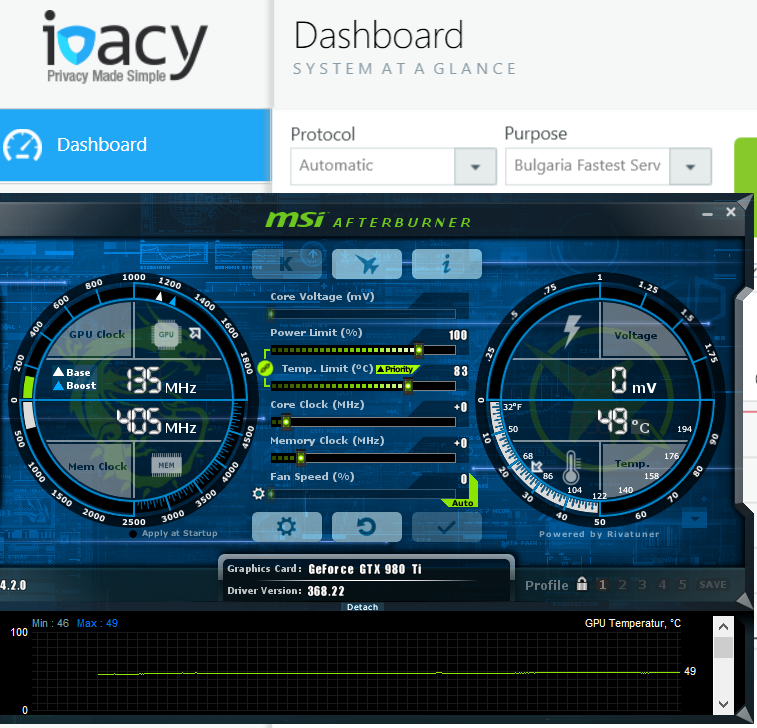This screenshot has height=728, width=757.
Task: Toggle the profile lock padlock icon
Action: 582,584
